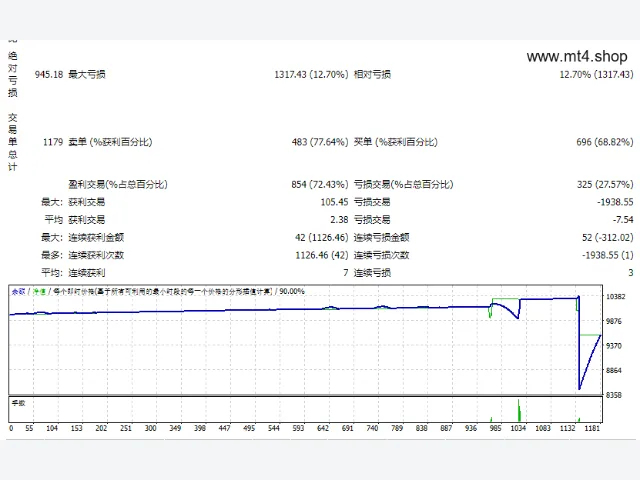
Task: Click the 买单 (%获利百分比) label
Action: (396, 142)
